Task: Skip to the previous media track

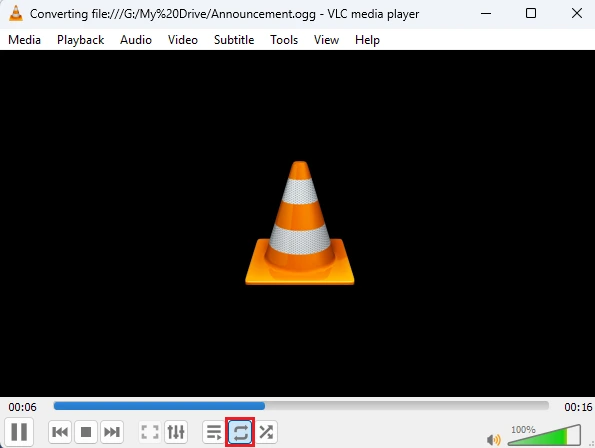Action: [60, 432]
